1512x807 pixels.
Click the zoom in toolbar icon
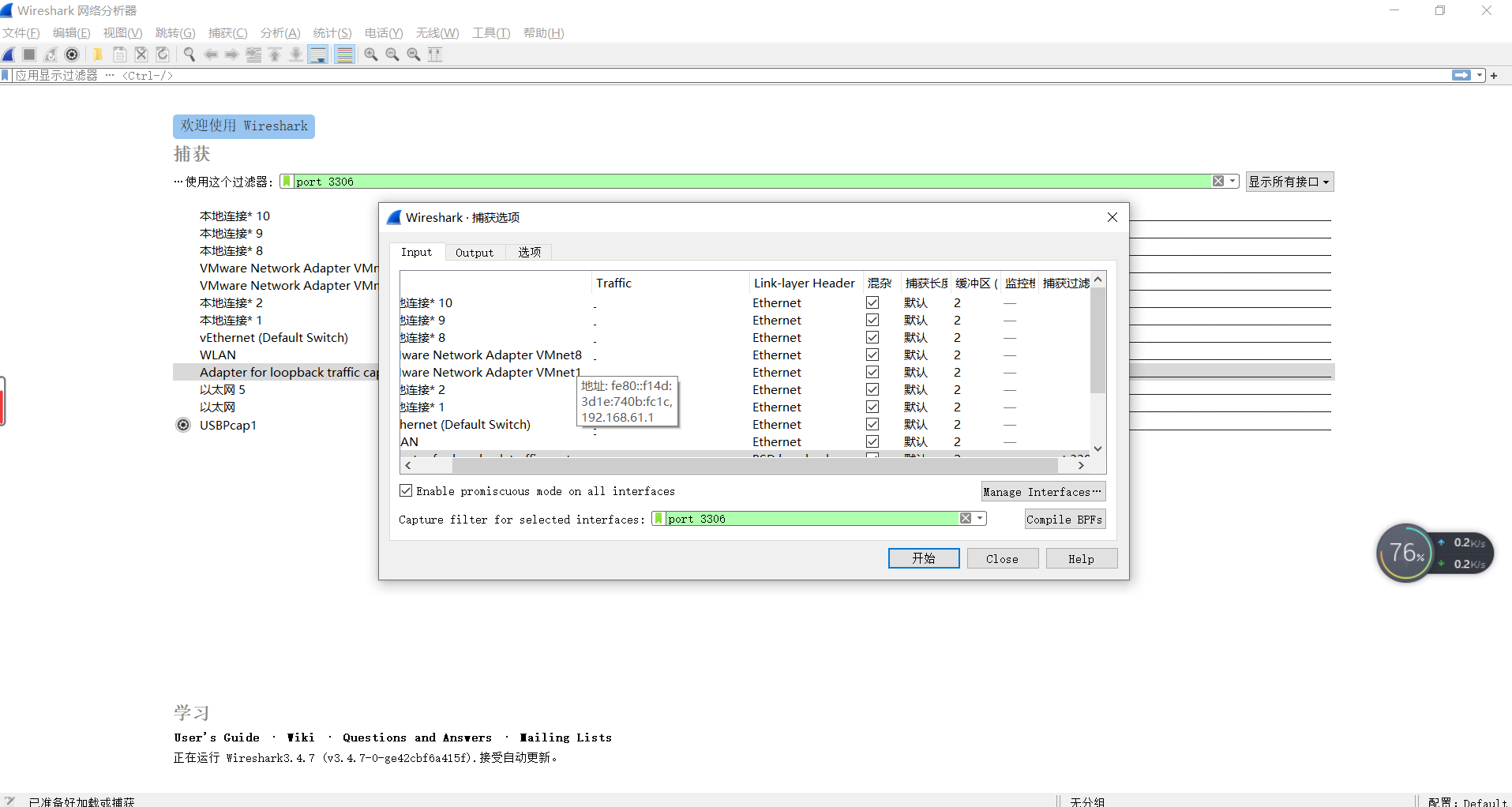[x=371, y=54]
